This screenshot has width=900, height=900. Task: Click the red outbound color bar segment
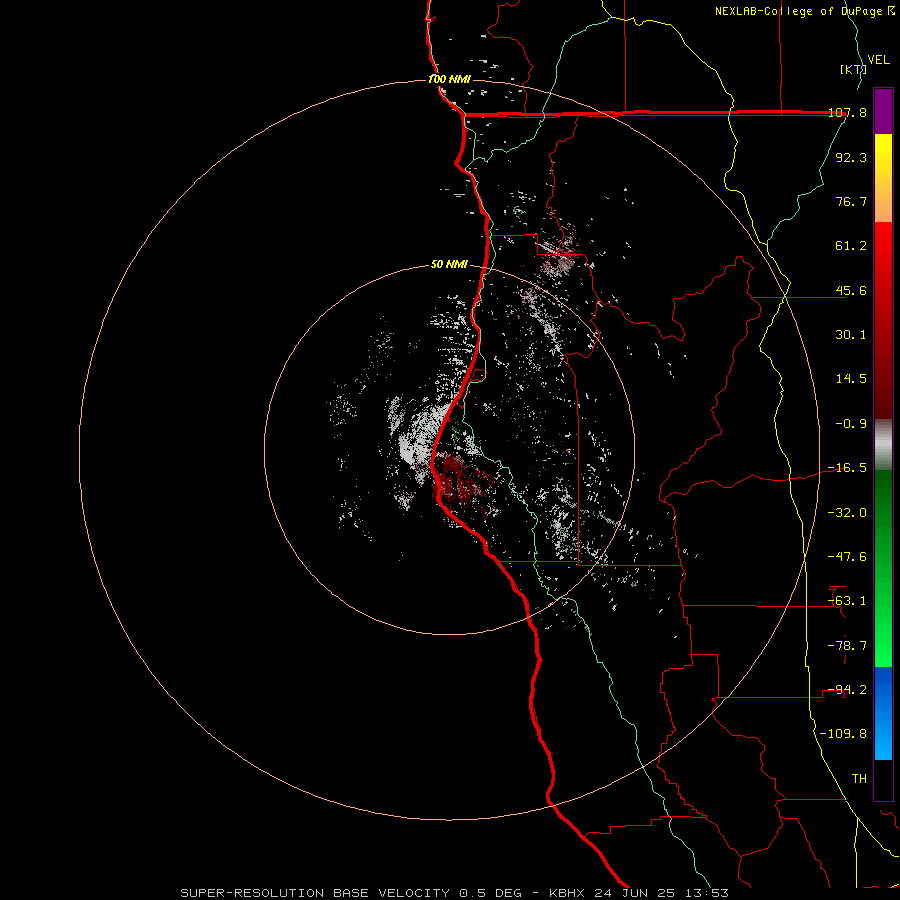[883, 320]
